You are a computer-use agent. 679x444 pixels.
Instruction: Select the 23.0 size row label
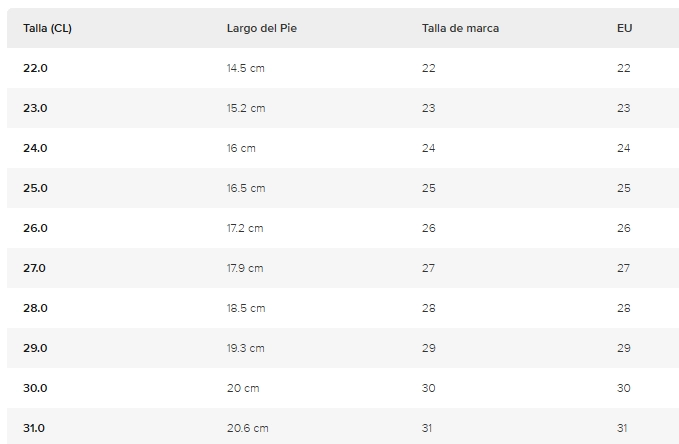(x=35, y=108)
